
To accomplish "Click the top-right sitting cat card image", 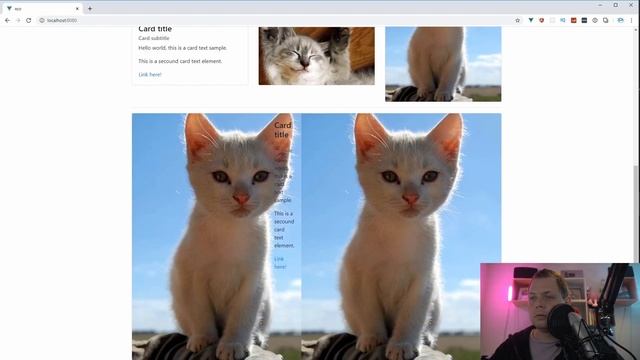I will click(443, 64).
